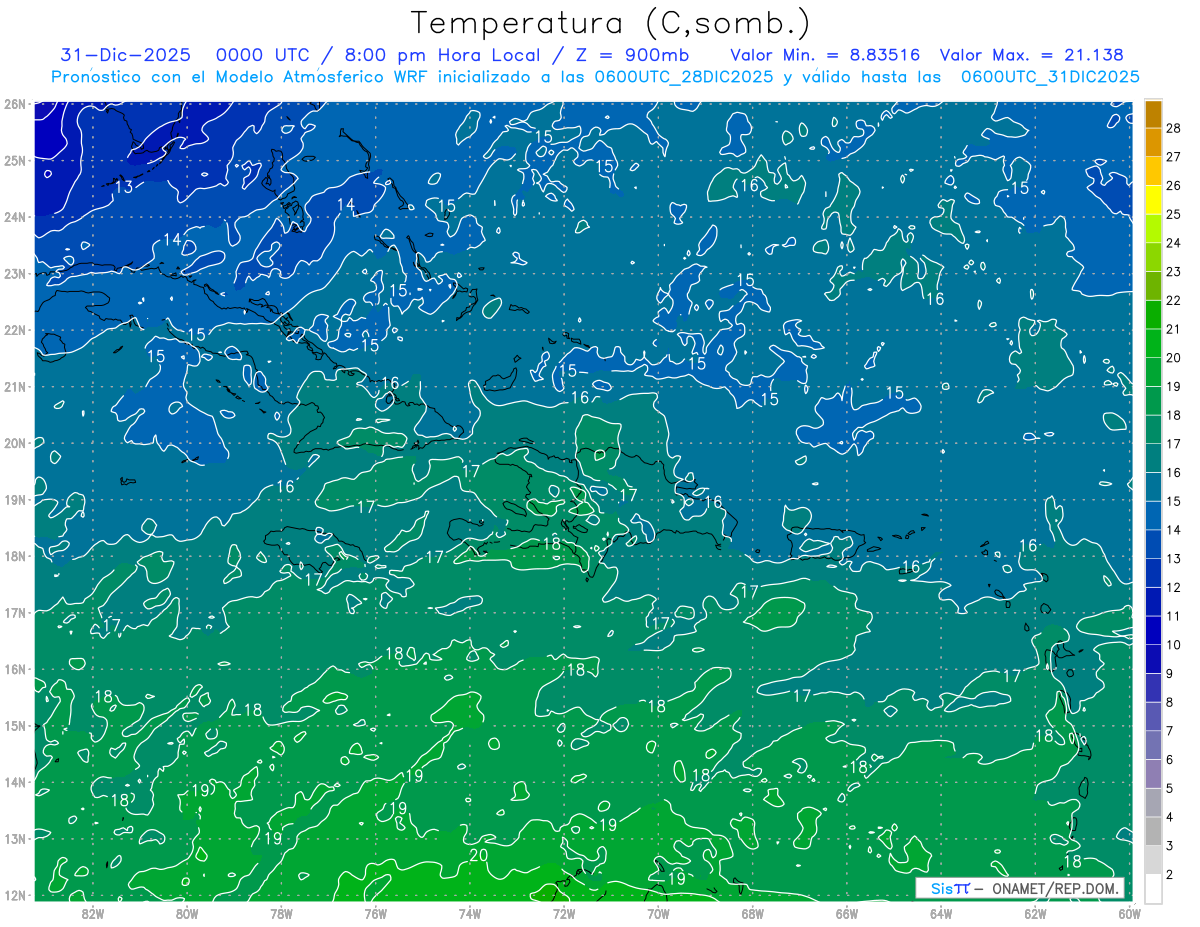
Task: Click the latitude label "20N"
Action: (15, 443)
